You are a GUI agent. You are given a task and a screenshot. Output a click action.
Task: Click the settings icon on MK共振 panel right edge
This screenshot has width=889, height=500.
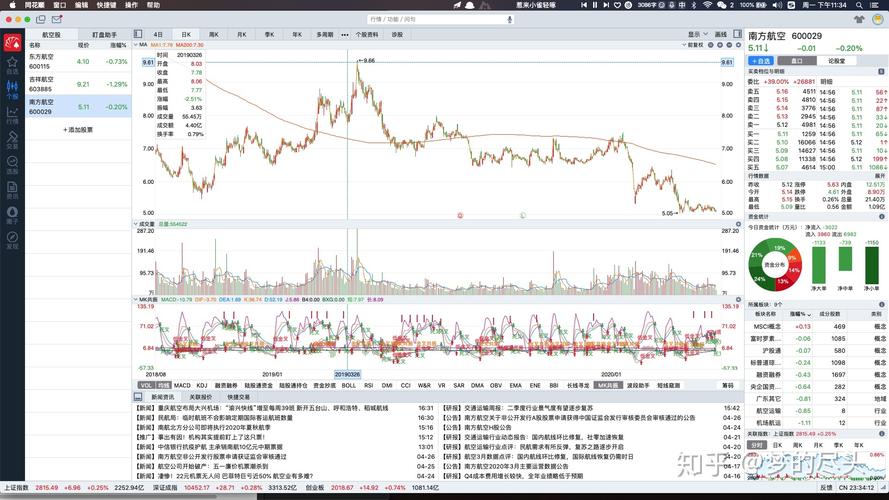point(738,299)
